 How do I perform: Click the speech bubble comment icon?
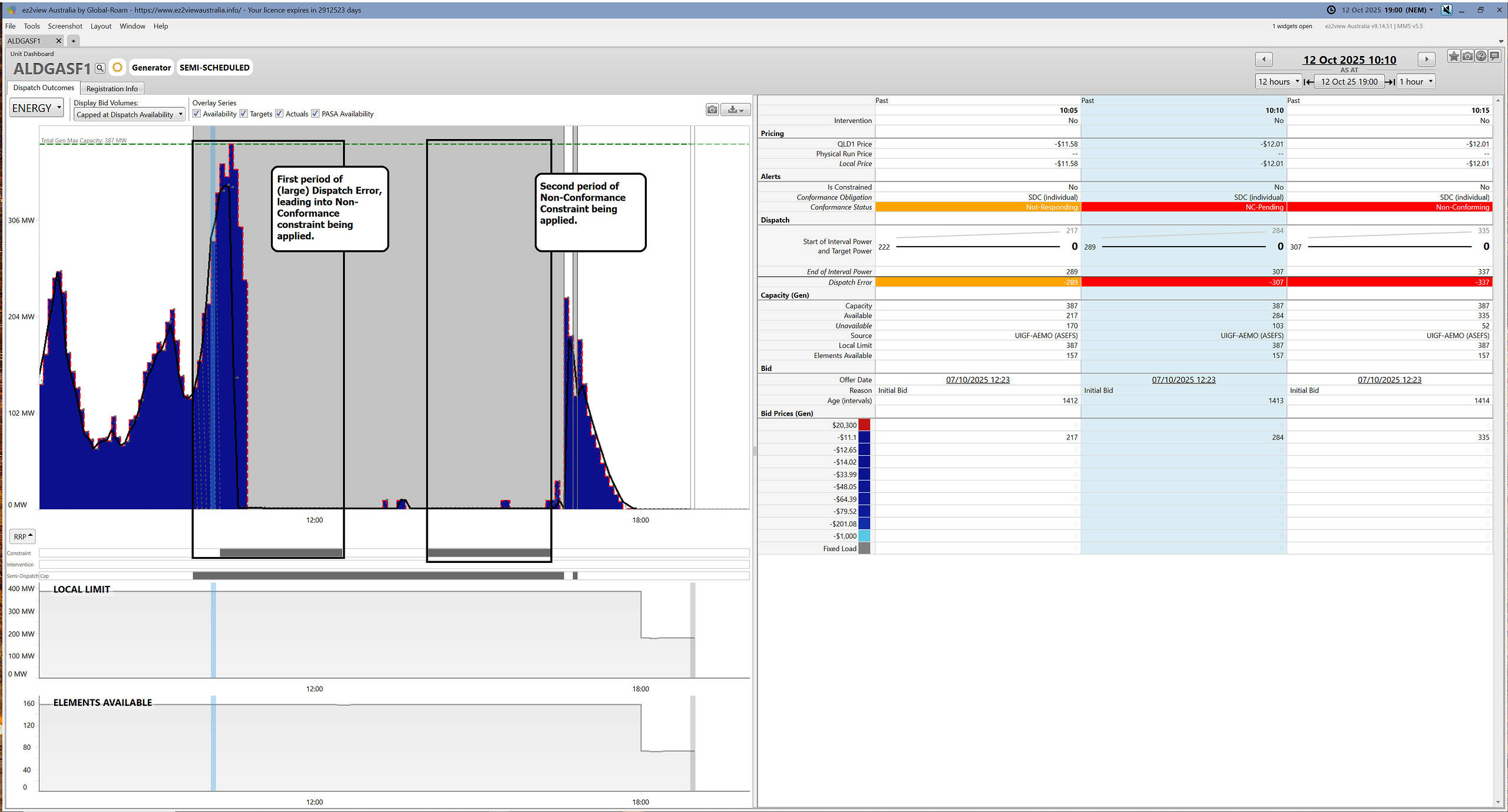(x=1494, y=57)
